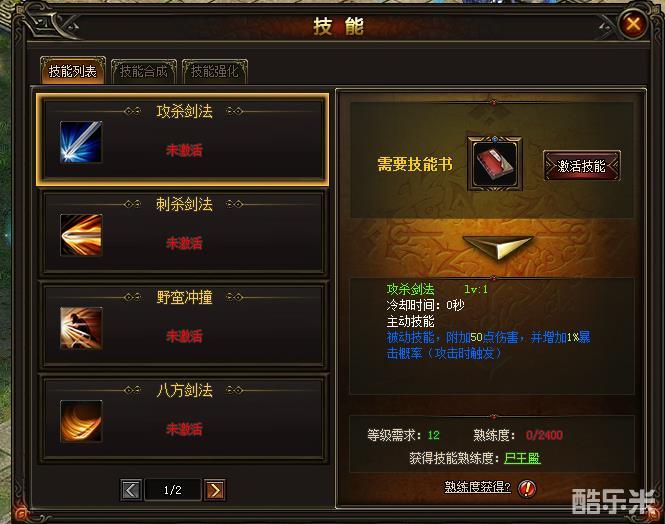The width and height of the screenshot is (665, 524).
Task: Select the 八方剑法 skill entry title
Action: [184, 390]
